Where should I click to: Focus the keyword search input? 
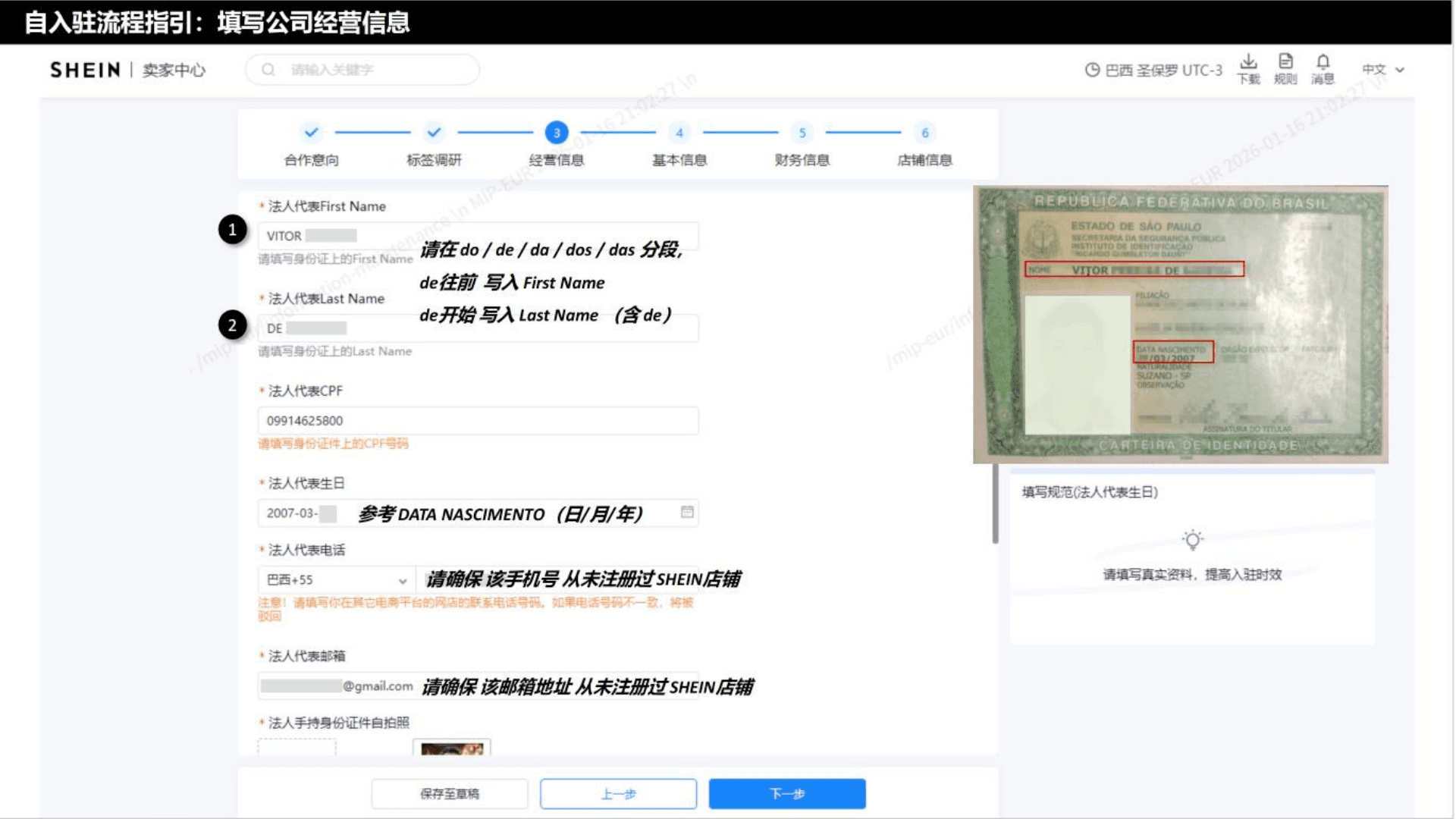362,70
